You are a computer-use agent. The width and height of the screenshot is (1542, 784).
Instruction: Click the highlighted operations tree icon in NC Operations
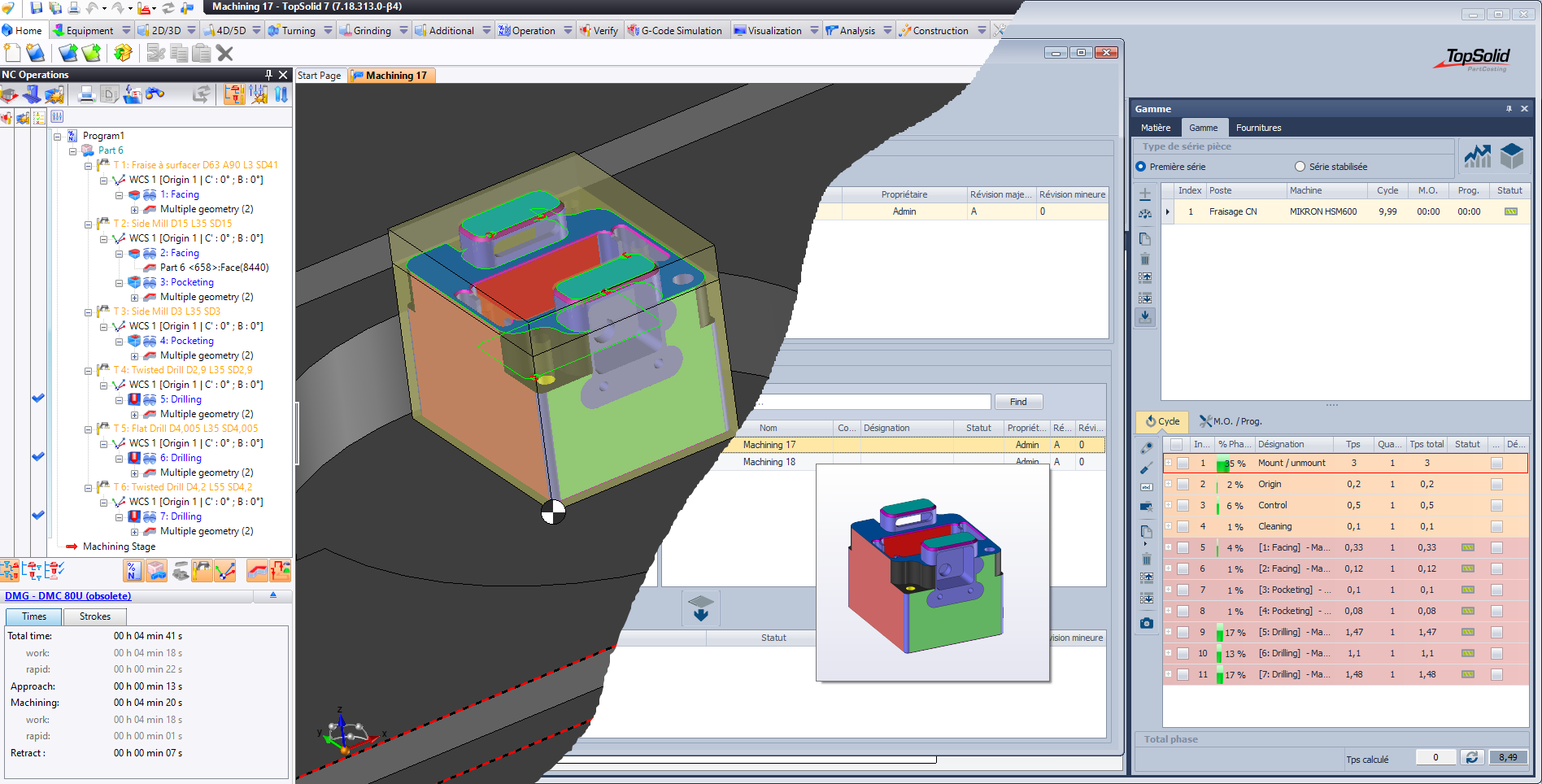[x=234, y=94]
